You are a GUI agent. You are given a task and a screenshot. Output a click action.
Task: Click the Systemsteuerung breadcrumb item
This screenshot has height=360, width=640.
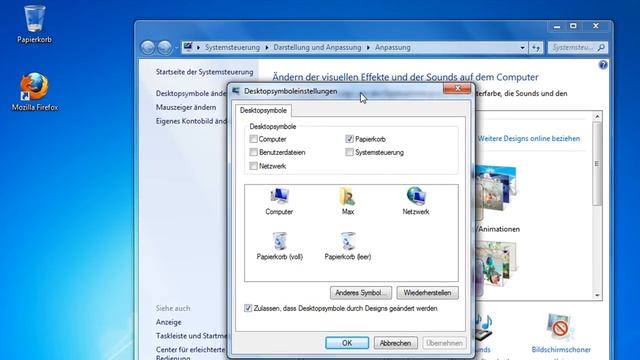click(x=232, y=47)
